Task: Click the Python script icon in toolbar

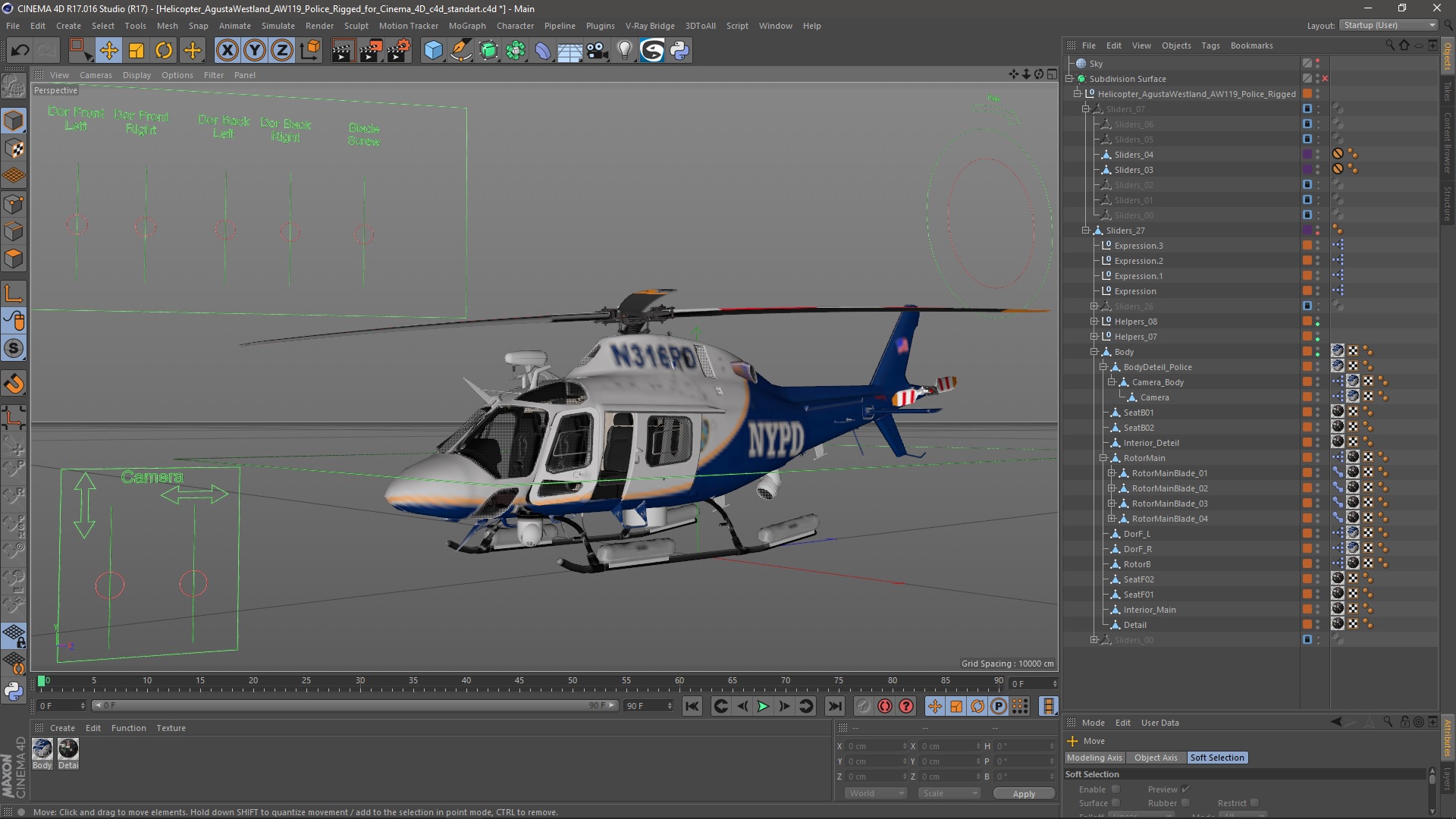Action: point(679,51)
